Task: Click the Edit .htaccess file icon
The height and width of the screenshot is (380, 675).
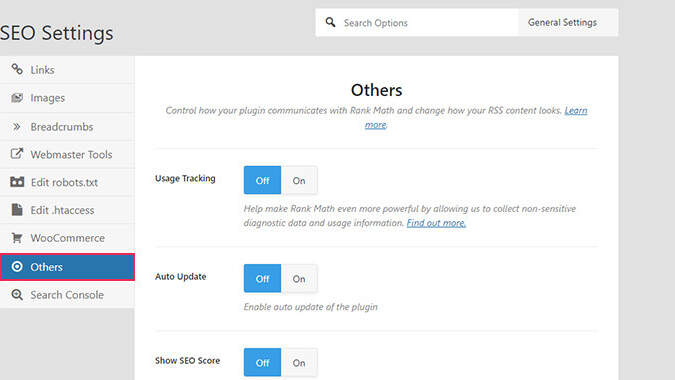Action: tap(17, 210)
